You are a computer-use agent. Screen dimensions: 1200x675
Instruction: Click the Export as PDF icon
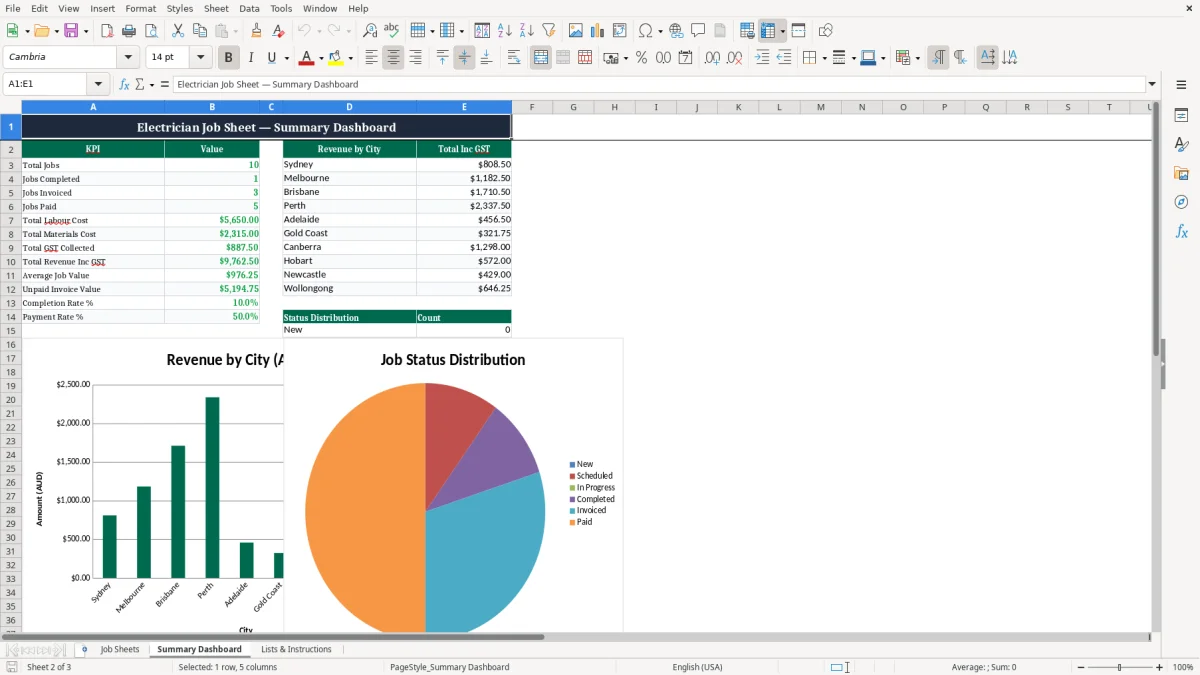107,31
